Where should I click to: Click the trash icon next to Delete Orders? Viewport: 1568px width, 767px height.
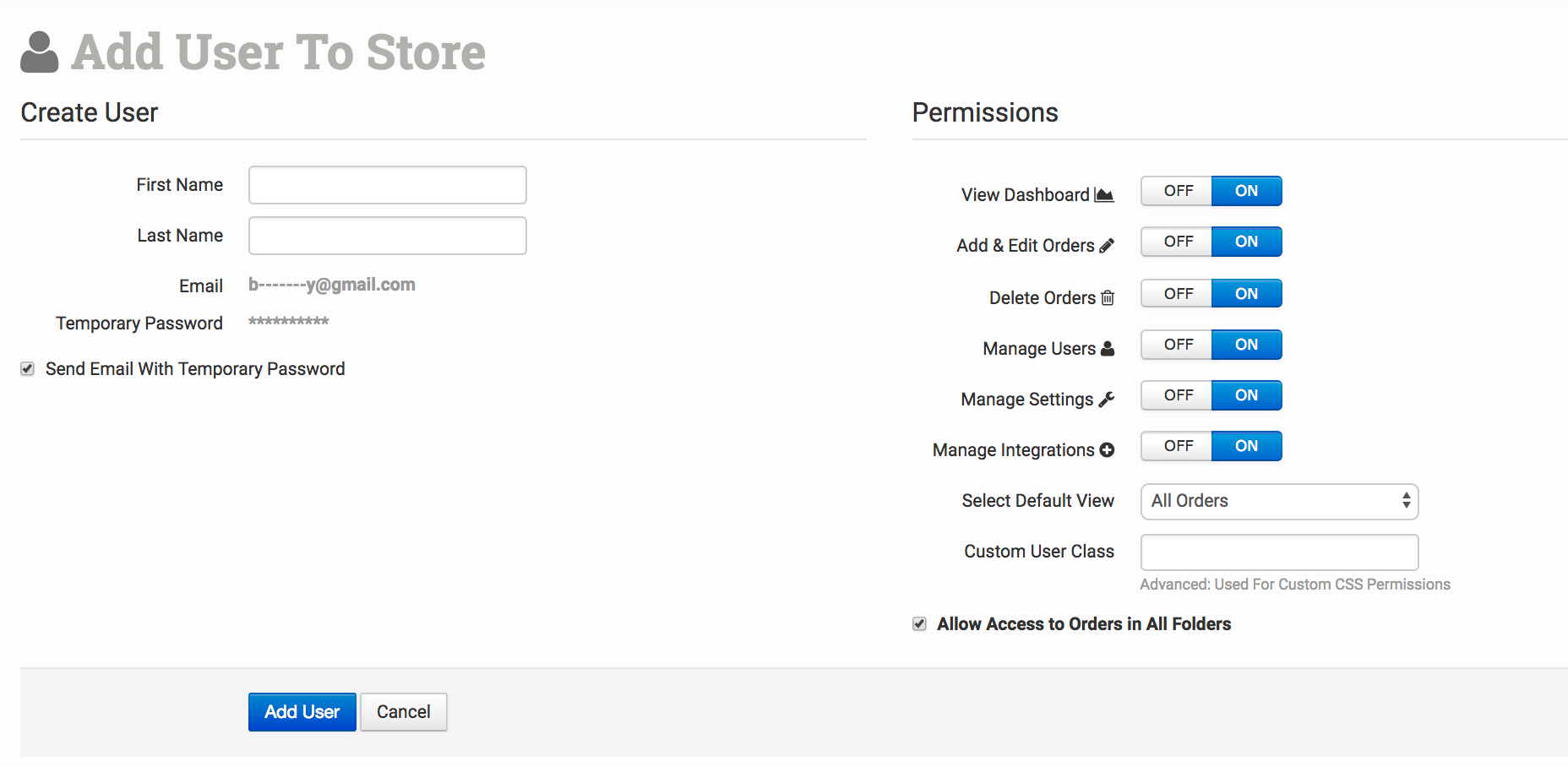coord(1108,296)
